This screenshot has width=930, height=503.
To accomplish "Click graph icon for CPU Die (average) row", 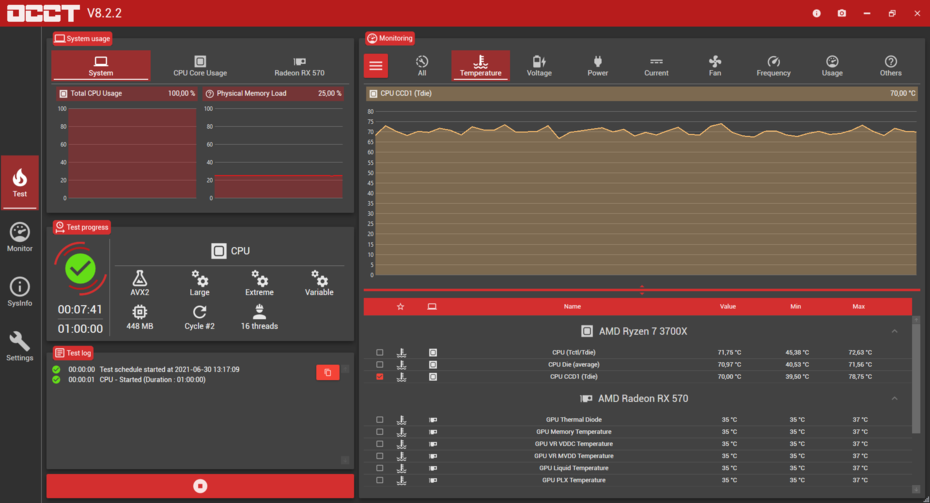I will click(402, 365).
